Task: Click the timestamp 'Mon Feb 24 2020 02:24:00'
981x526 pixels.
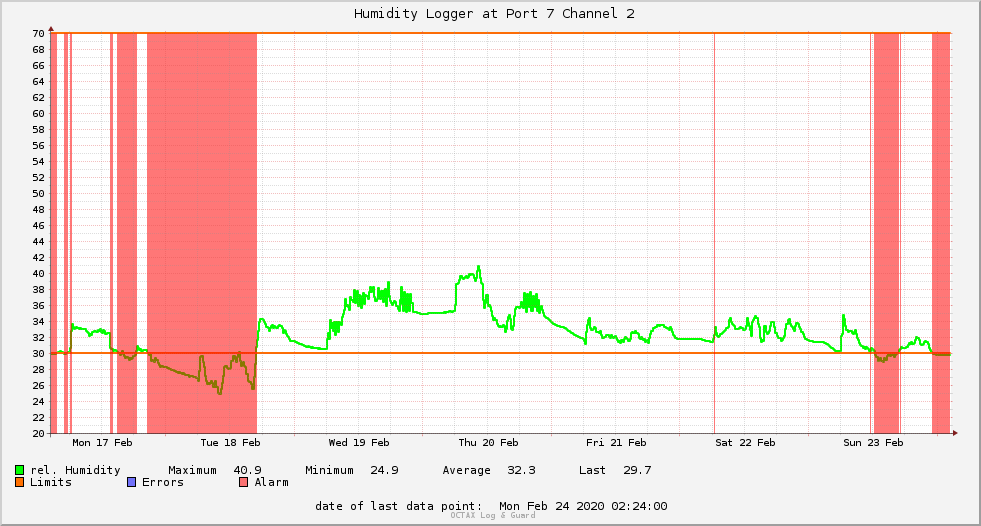Action: (583, 506)
